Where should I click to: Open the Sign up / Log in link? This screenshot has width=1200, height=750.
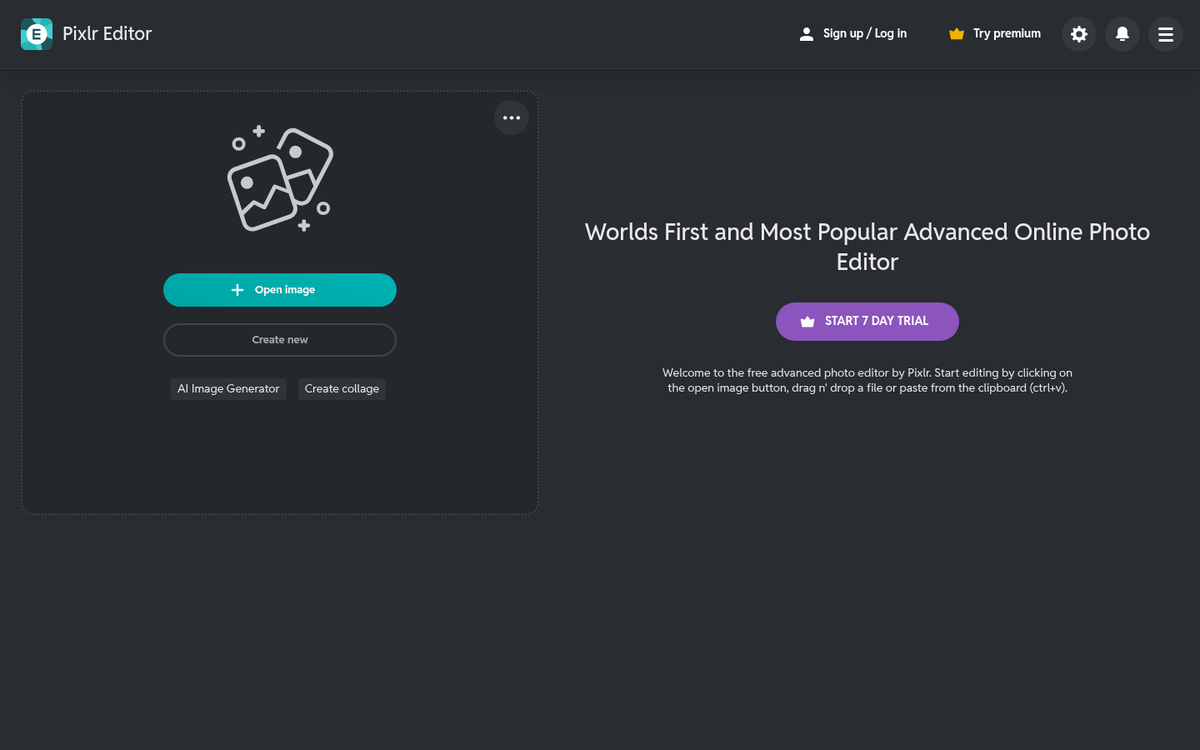point(864,34)
